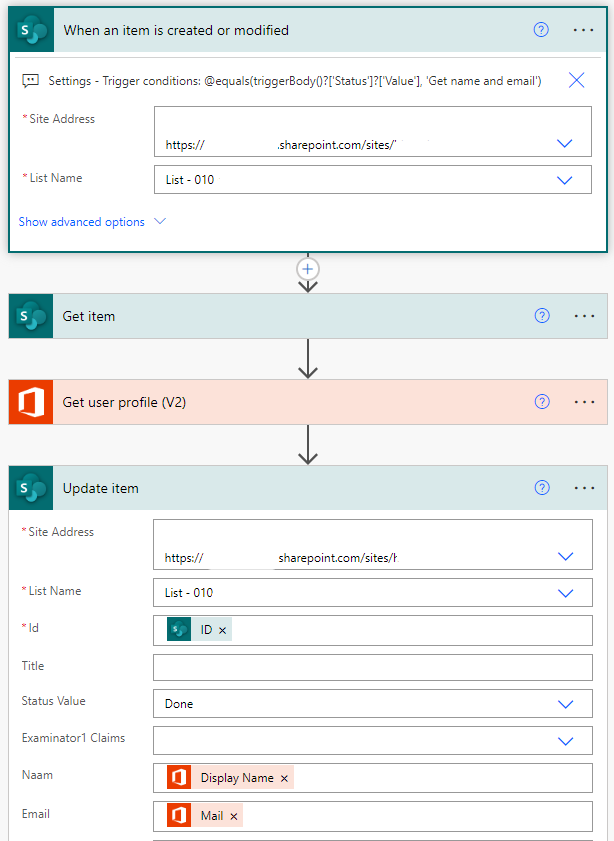Open Get item ellipsis menu

[x=584, y=316]
